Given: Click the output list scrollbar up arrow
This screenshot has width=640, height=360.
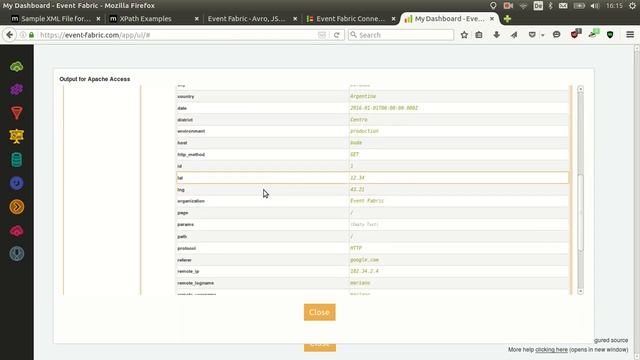Looking at the screenshot, I should click(x=580, y=89).
